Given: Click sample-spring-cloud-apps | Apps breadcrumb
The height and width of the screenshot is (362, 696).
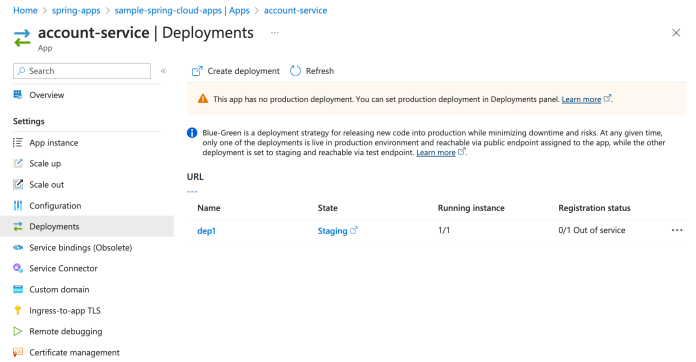Looking at the screenshot, I should click(182, 10).
